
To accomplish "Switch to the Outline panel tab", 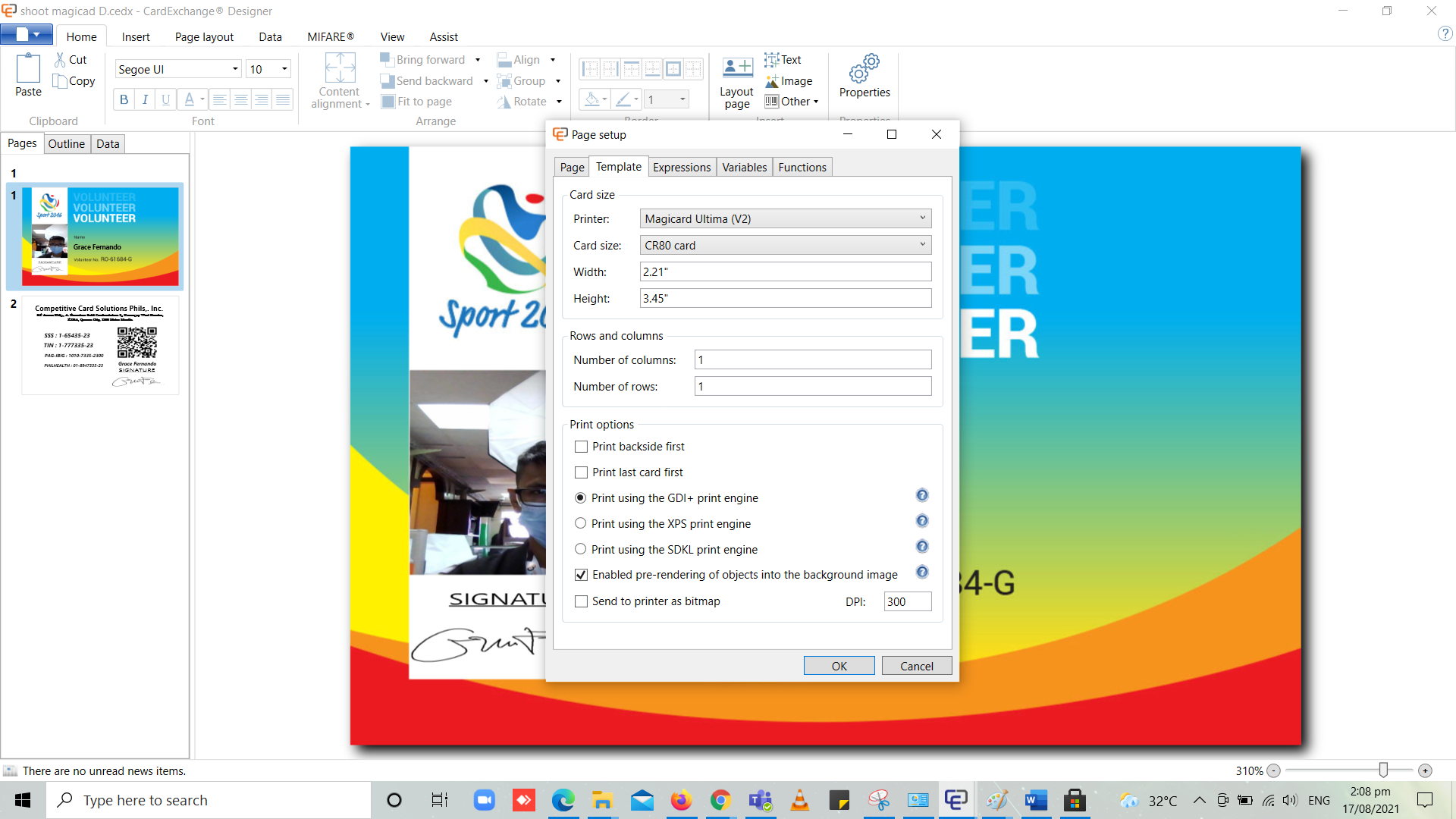I will click(67, 143).
